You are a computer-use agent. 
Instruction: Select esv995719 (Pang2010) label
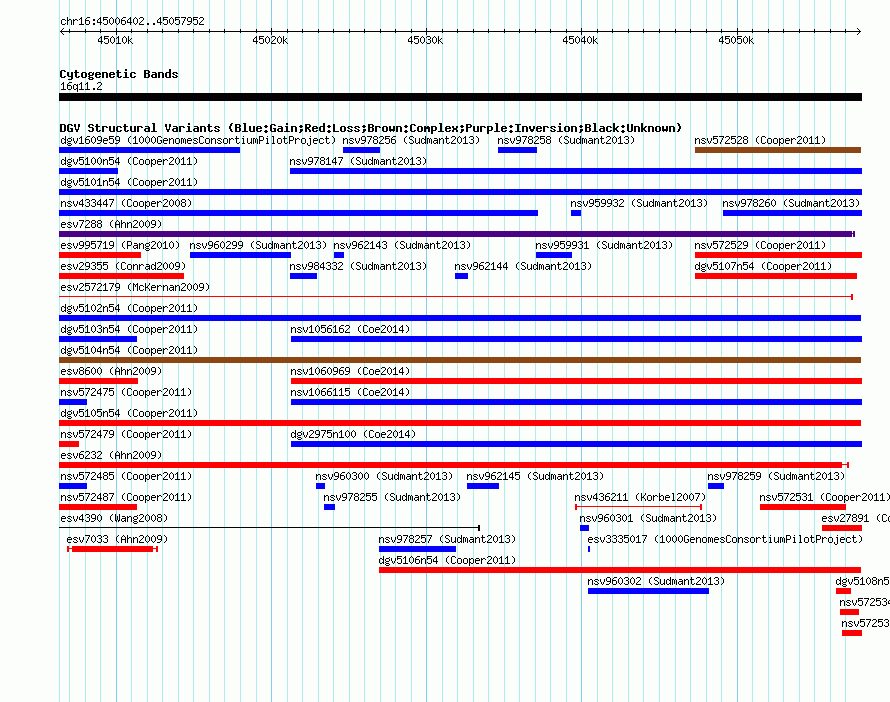tap(120, 245)
